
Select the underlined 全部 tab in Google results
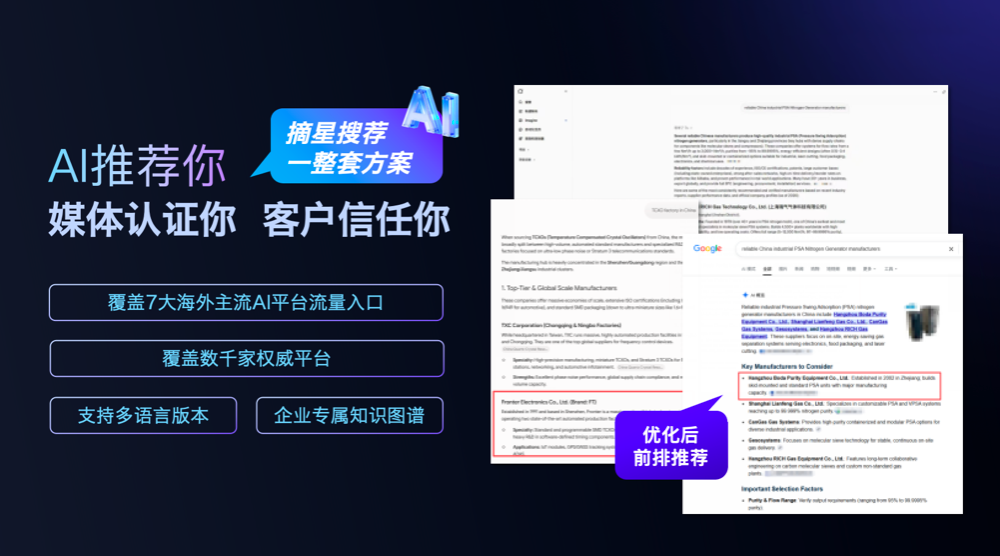tap(767, 269)
